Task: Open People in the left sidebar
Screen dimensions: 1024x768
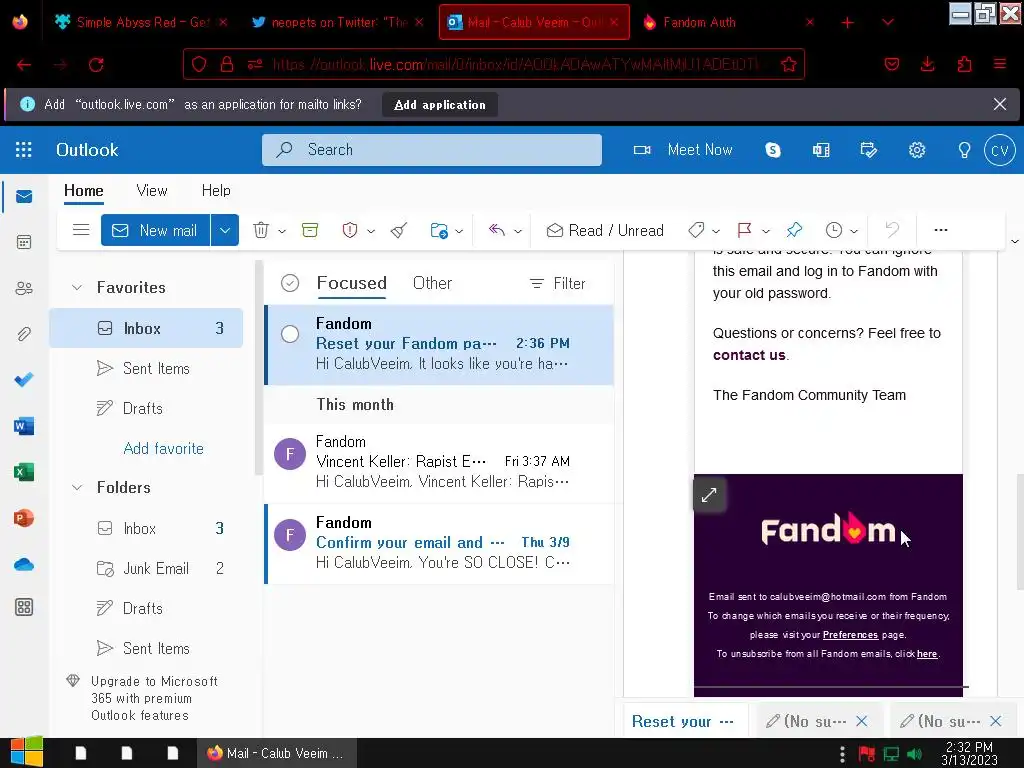Action: (x=24, y=288)
